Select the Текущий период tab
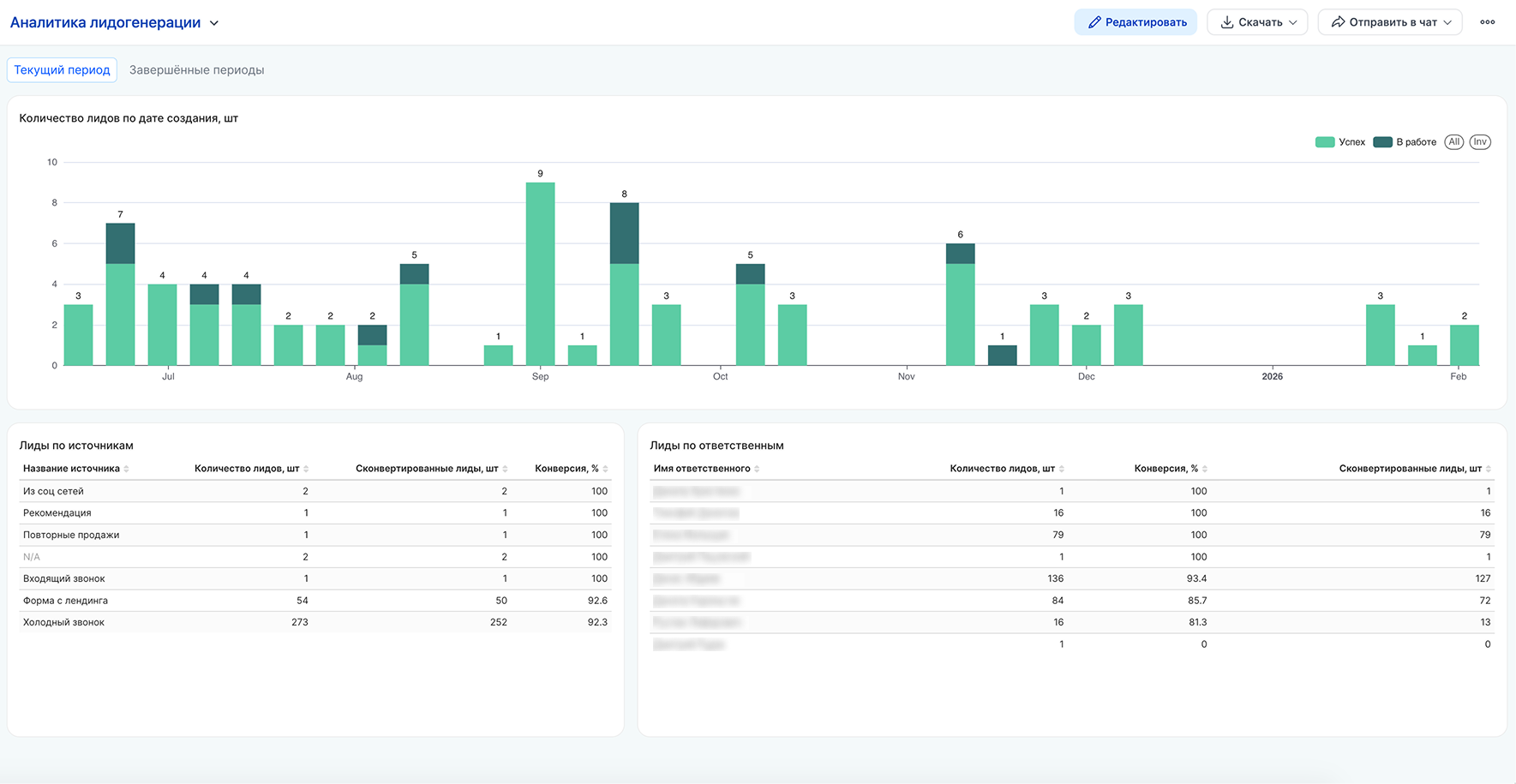This screenshot has height=784, width=1516. pyautogui.click(x=62, y=70)
